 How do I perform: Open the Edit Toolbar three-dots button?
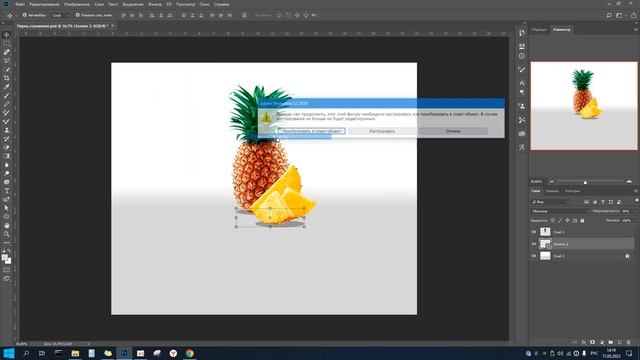point(7,242)
